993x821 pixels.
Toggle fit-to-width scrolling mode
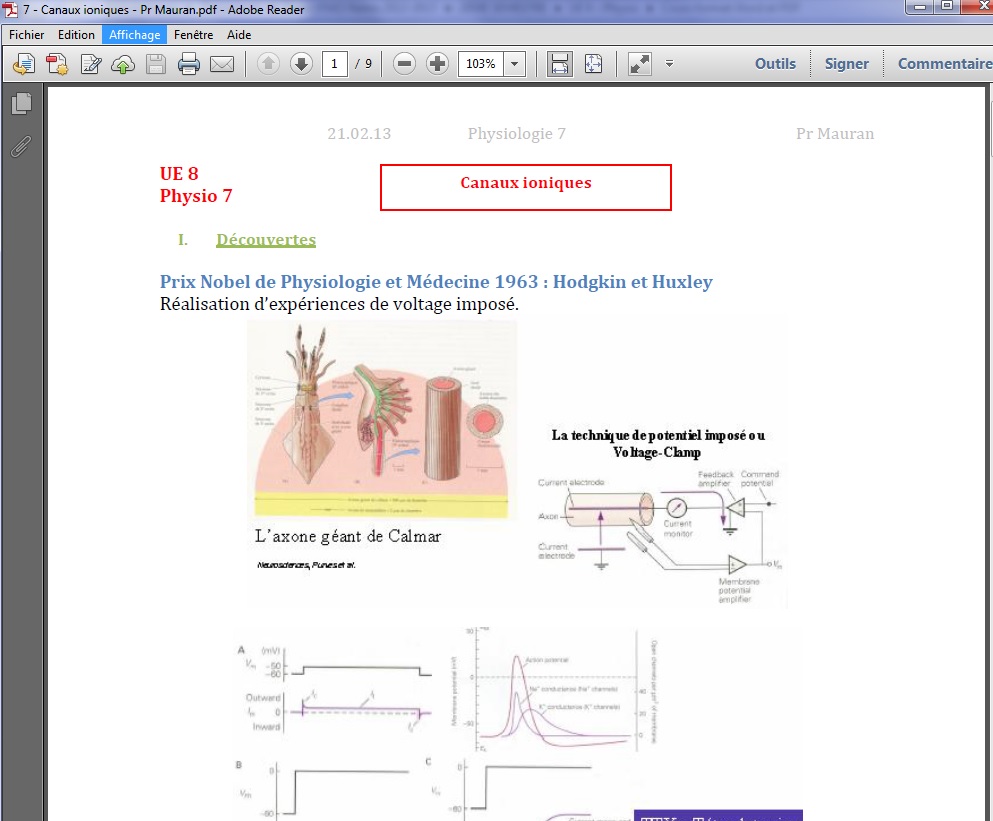[x=560, y=64]
